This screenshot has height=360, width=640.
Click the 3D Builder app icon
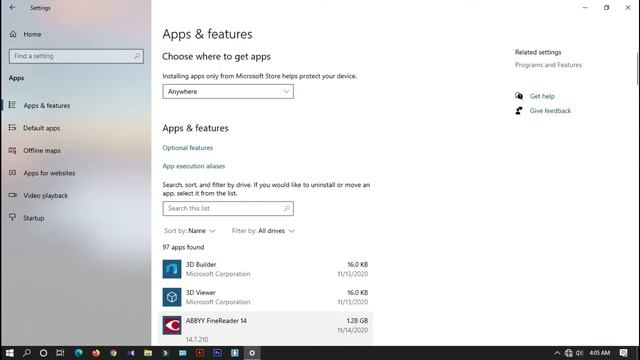172,269
